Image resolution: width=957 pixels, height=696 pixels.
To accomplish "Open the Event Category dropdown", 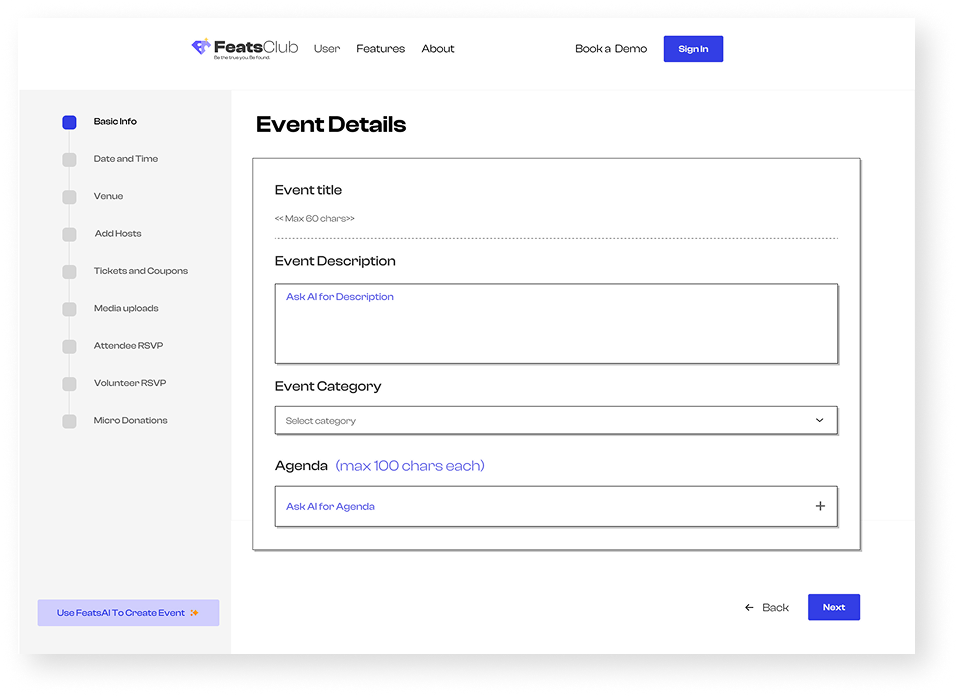I will click(555, 420).
